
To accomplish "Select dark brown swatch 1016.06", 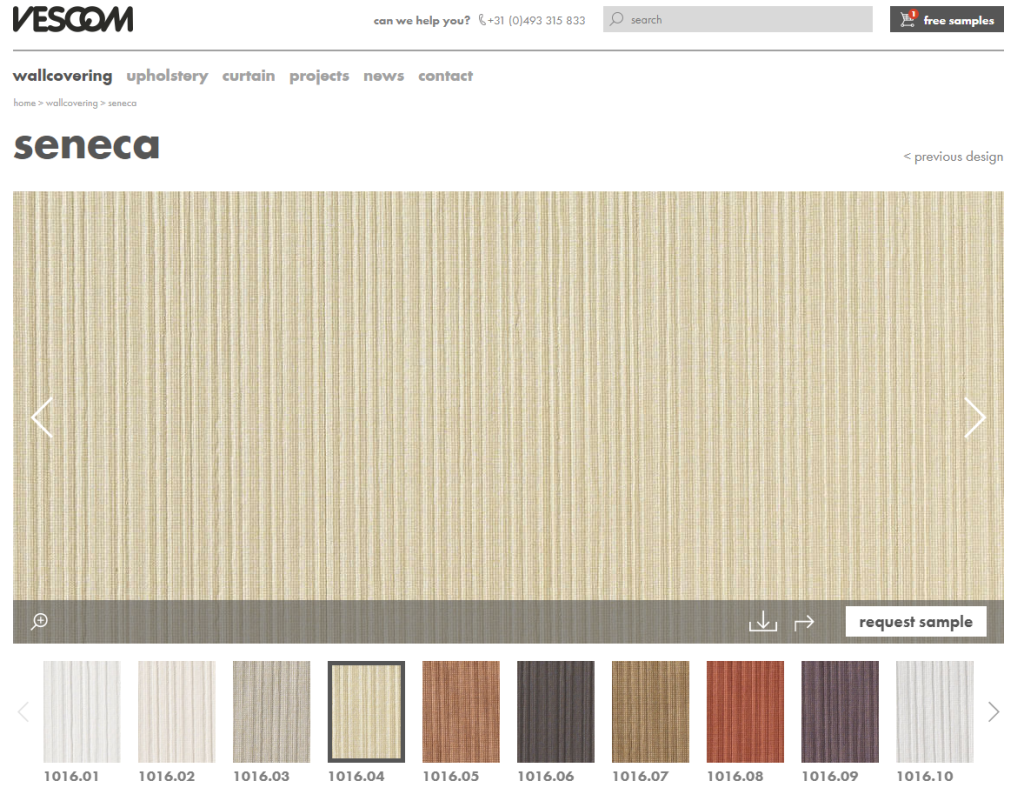I will point(556,712).
